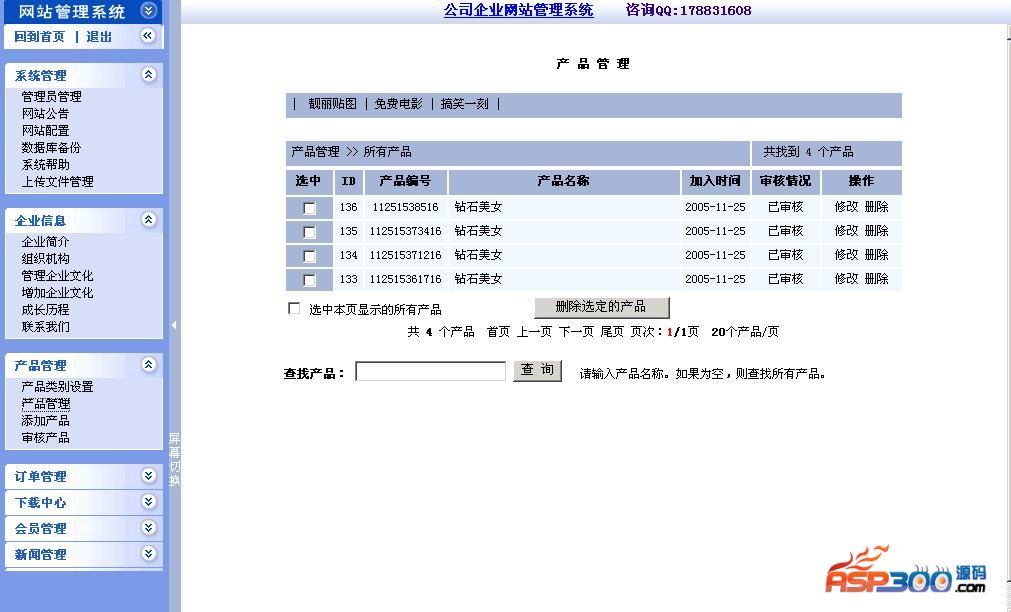Open 管理员管理 in sidebar
Image resolution: width=1011 pixels, height=612 pixels.
pyautogui.click(x=52, y=97)
